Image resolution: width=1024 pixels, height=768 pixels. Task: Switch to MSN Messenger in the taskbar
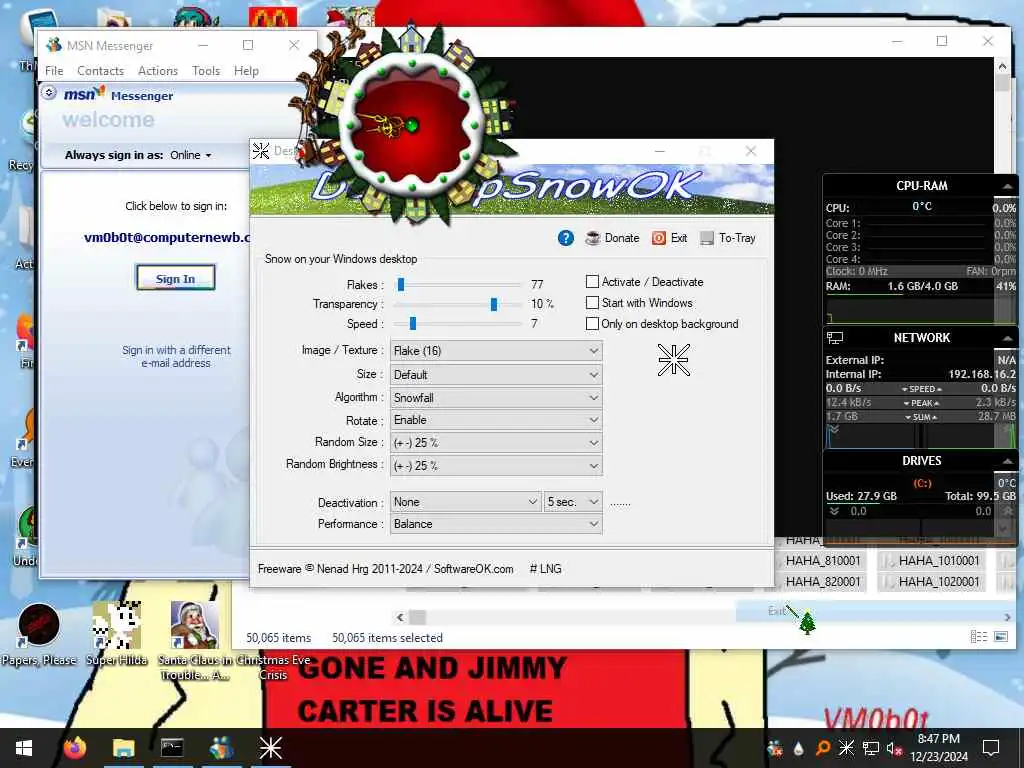[x=221, y=747]
